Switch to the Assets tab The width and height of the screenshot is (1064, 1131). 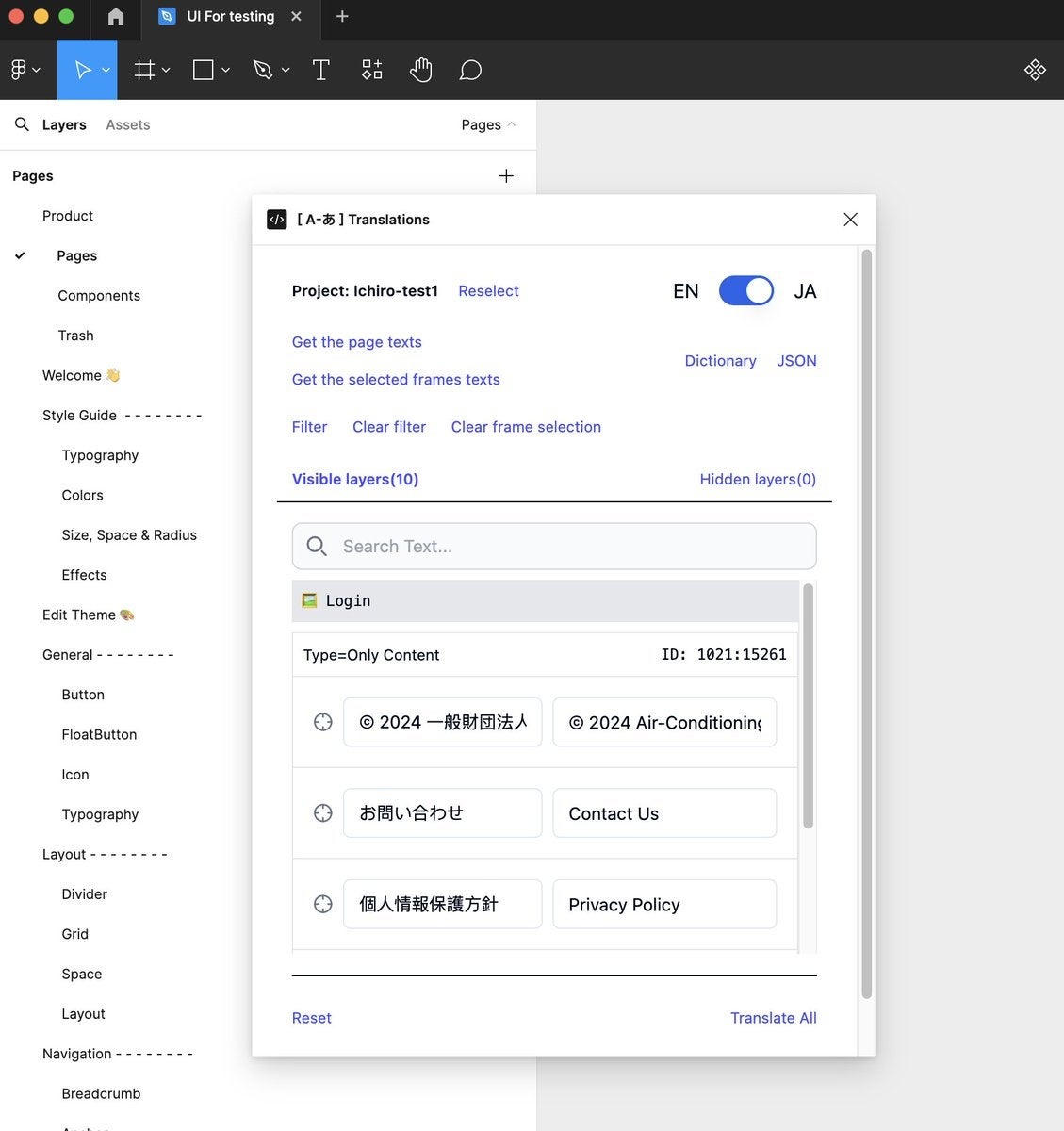tap(127, 124)
